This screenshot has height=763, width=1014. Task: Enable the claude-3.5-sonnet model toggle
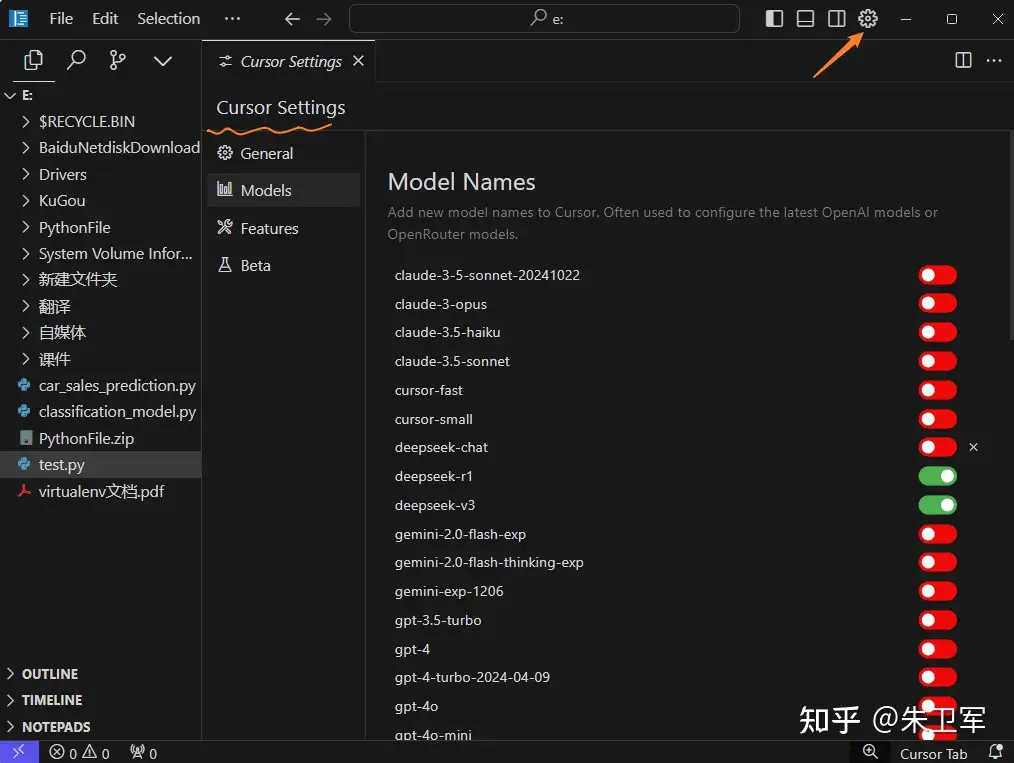(937, 361)
